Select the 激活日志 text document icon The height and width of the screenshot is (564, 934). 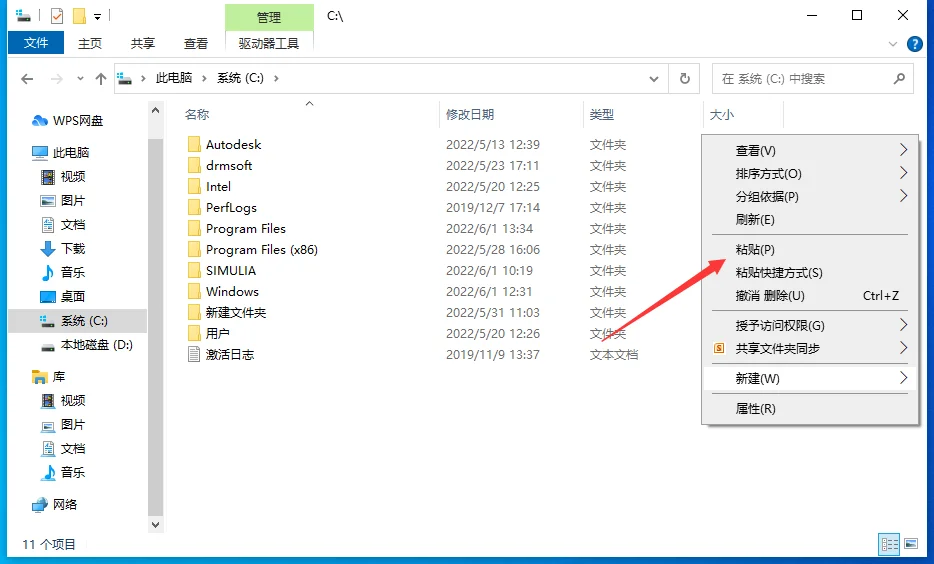coord(194,354)
